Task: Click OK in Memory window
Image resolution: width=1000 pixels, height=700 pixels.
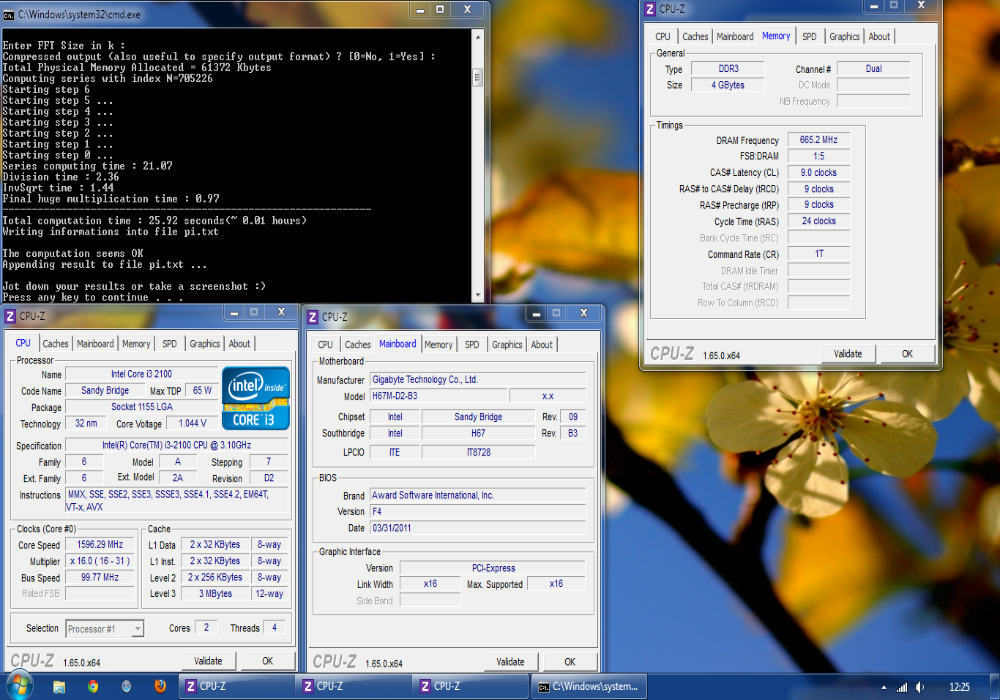Action: (x=908, y=354)
